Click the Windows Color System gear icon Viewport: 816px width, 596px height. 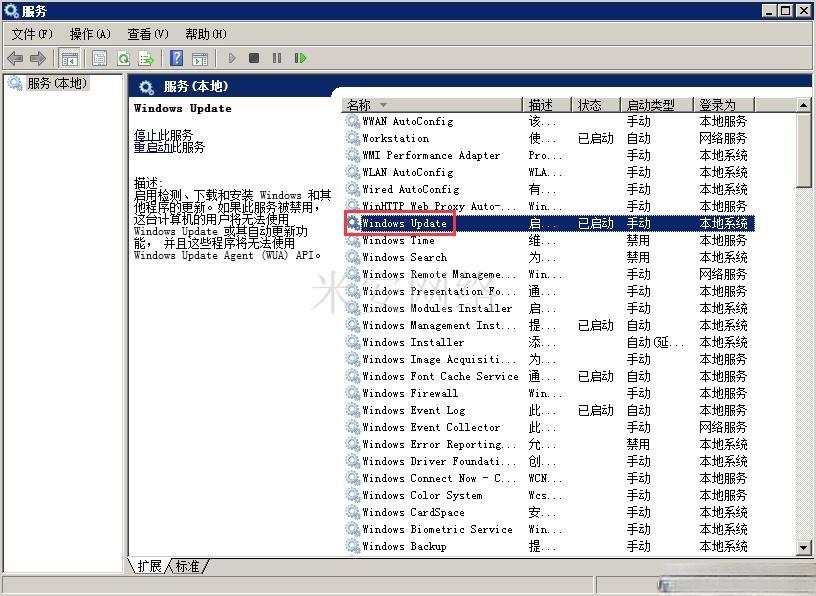coord(353,495)
